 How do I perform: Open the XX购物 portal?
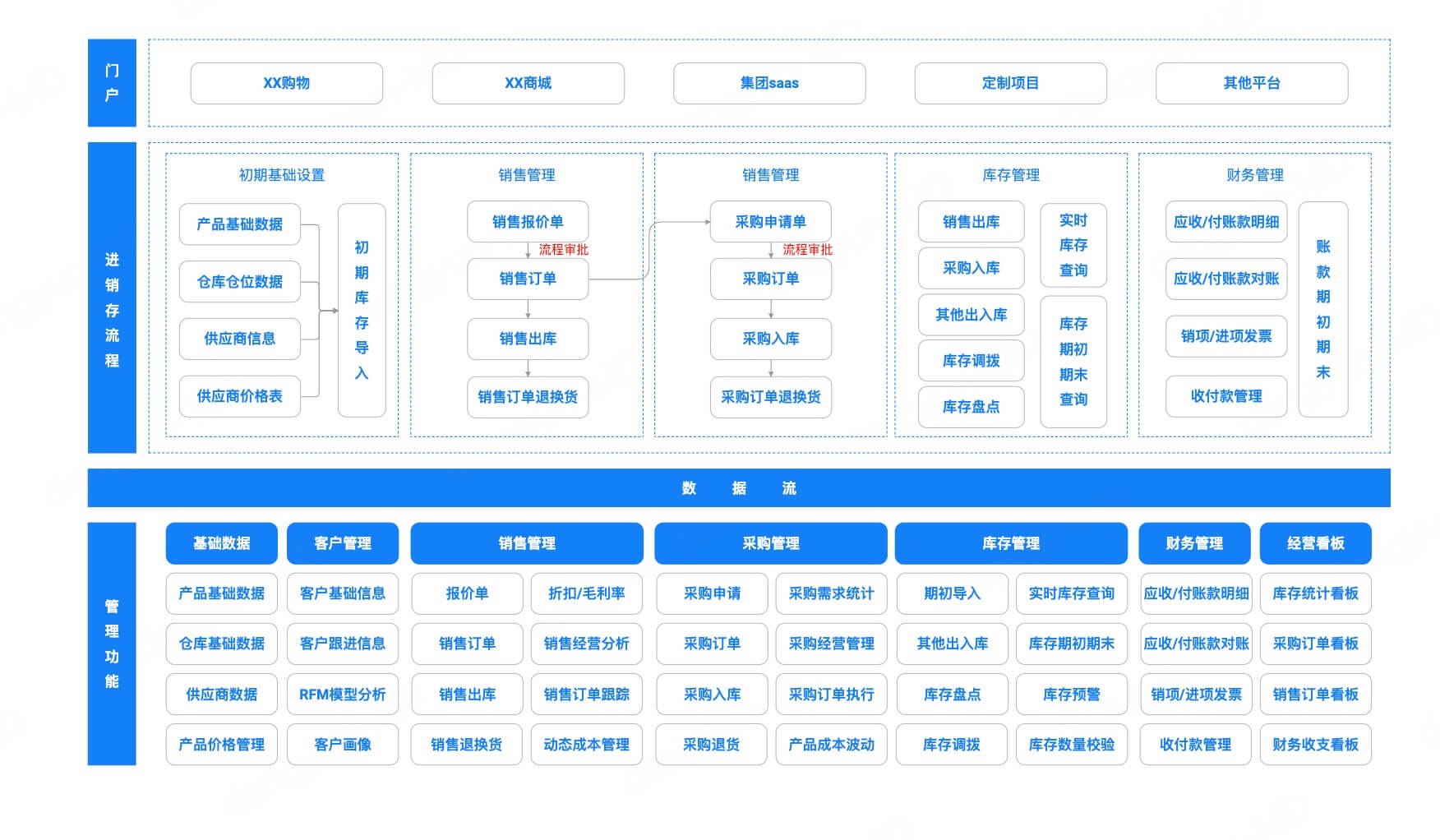point(286,83)
